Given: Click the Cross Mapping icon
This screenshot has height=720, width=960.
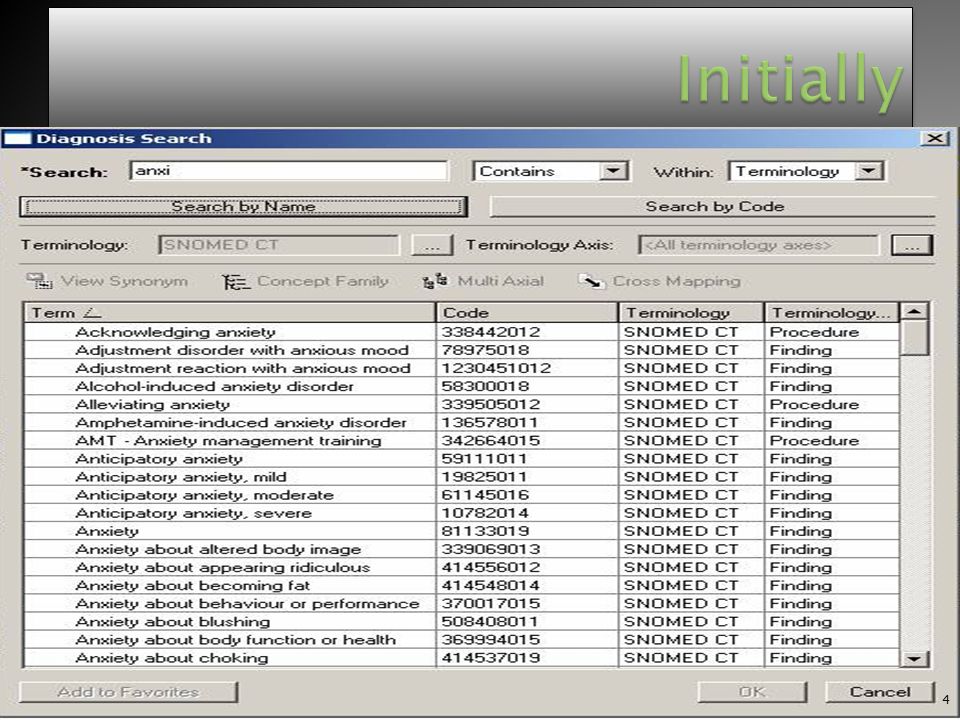Looking at the screenshot, I should pos(591,281).
